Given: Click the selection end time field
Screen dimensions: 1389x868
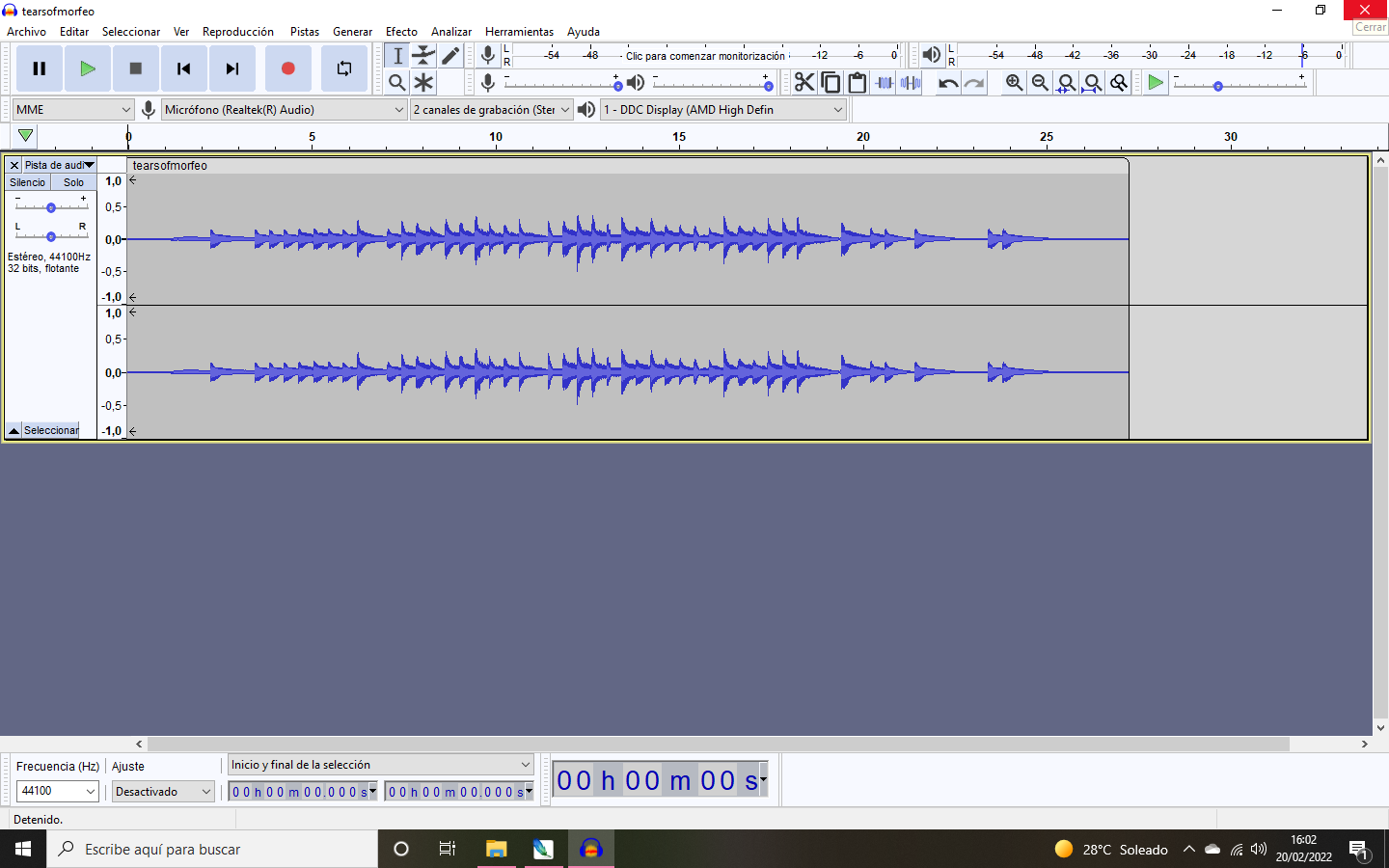Looking at the screenshot, I should tap(458, 792).
